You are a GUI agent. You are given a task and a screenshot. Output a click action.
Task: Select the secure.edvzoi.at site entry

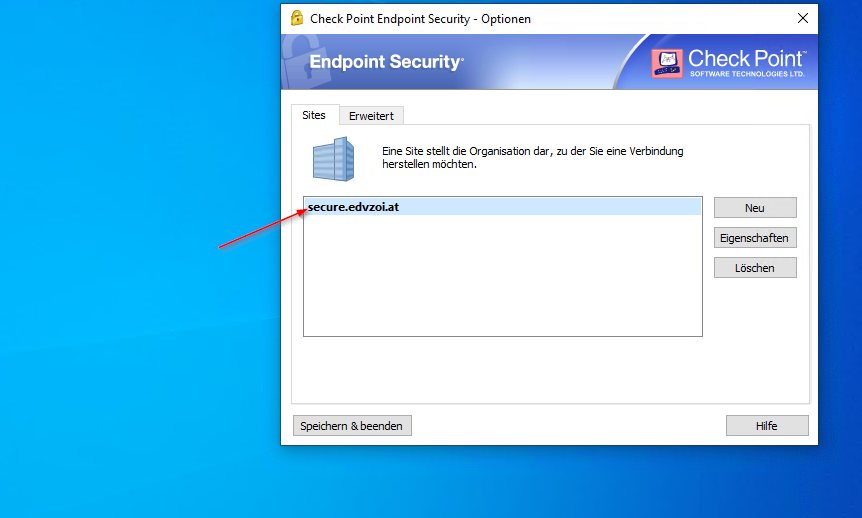tap(354, 207)
